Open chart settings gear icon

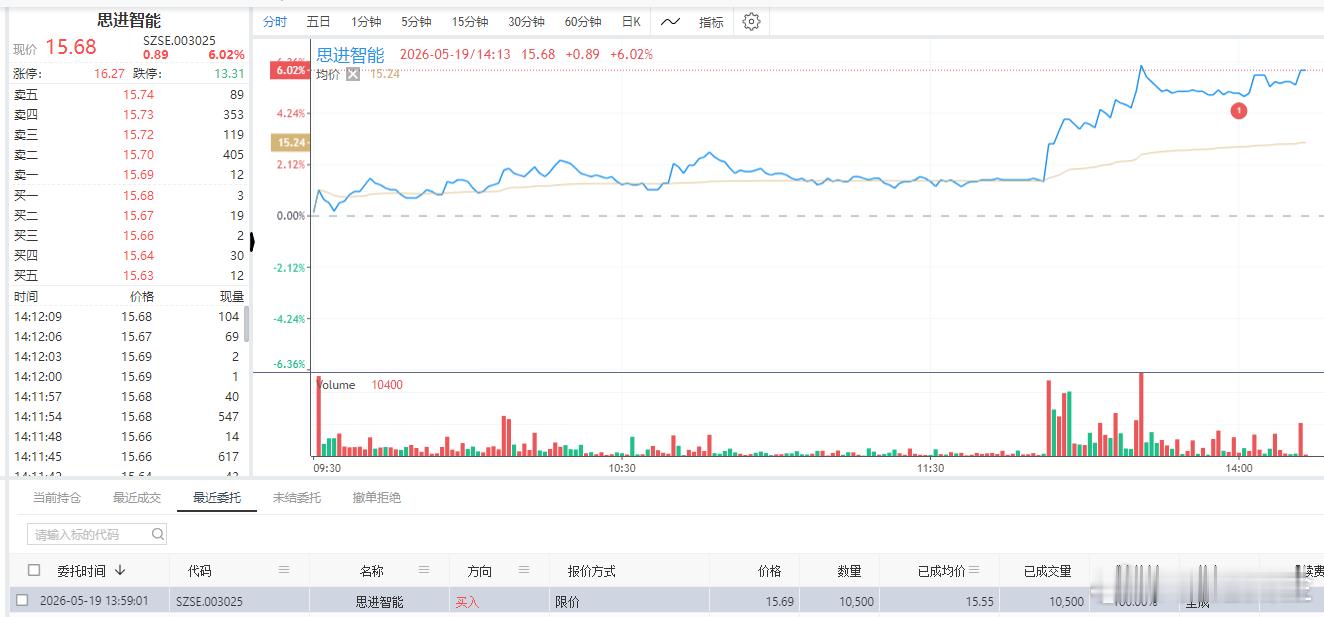coord(752,21)
